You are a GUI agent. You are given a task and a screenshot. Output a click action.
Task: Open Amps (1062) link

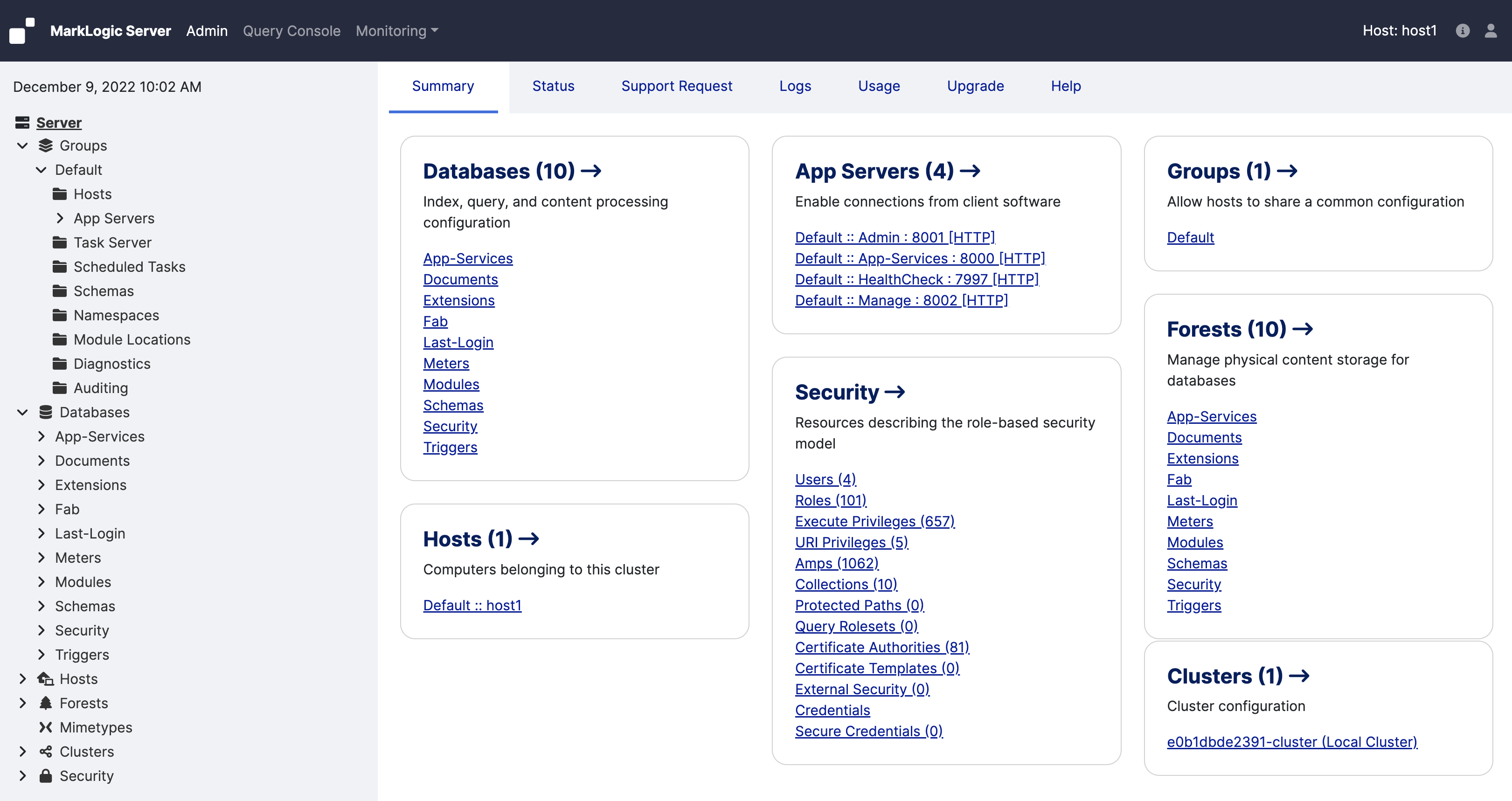pos(837,563)
